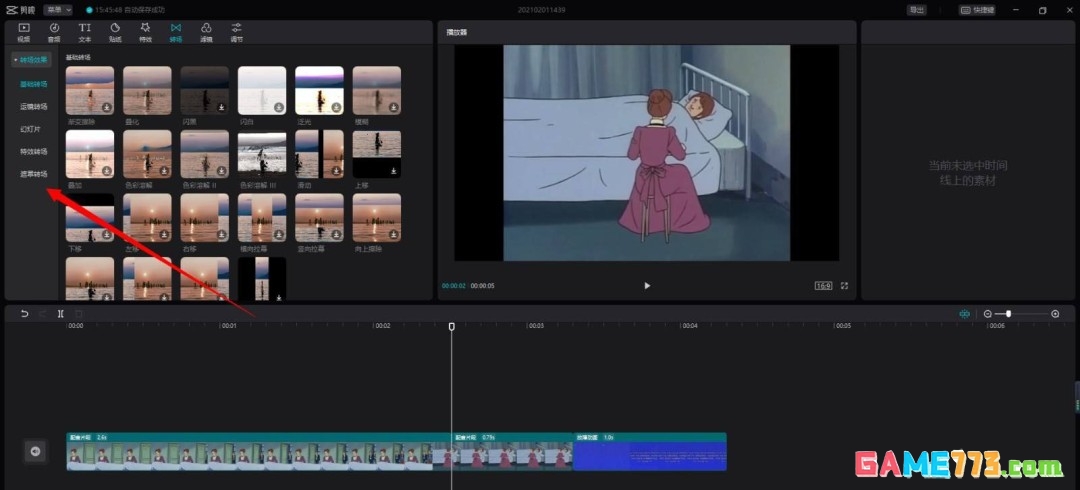Open the 滤镜 (Filters) panel
Screen dimensions: 1080x490
point(206,32)
